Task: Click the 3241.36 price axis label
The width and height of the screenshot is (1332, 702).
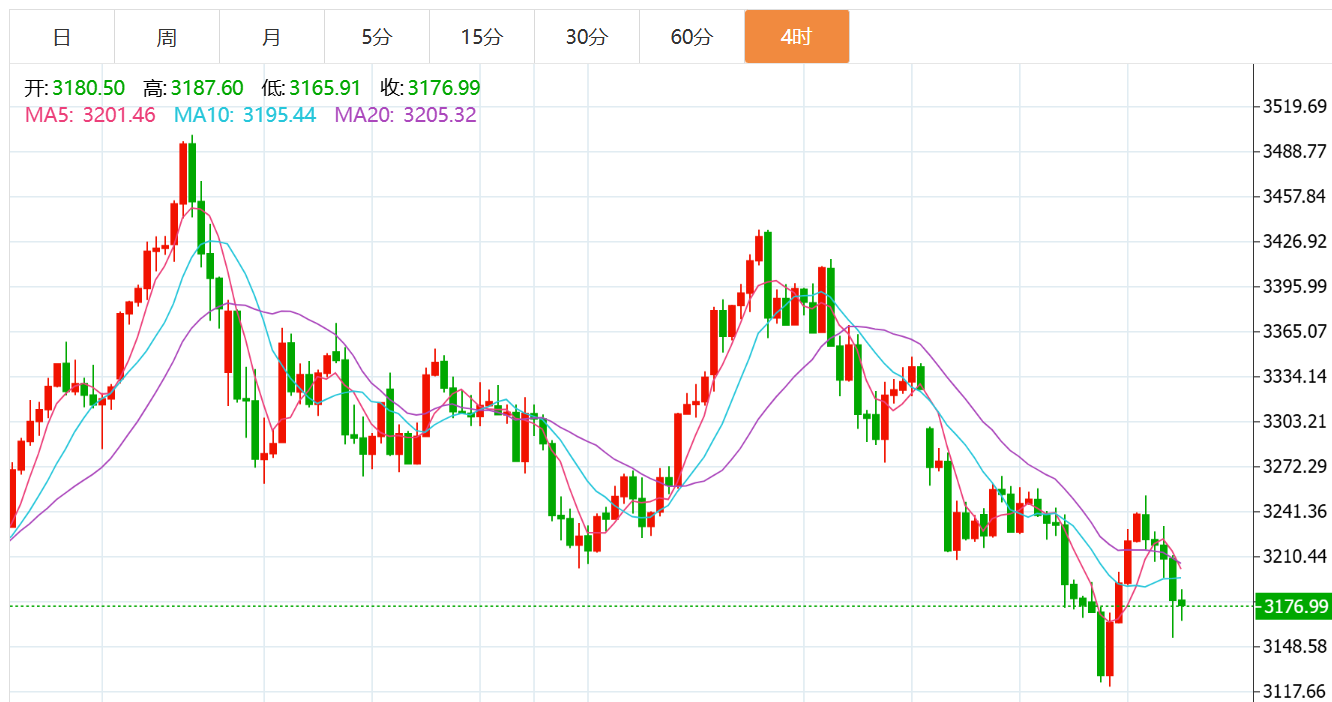Action: 1294,511
